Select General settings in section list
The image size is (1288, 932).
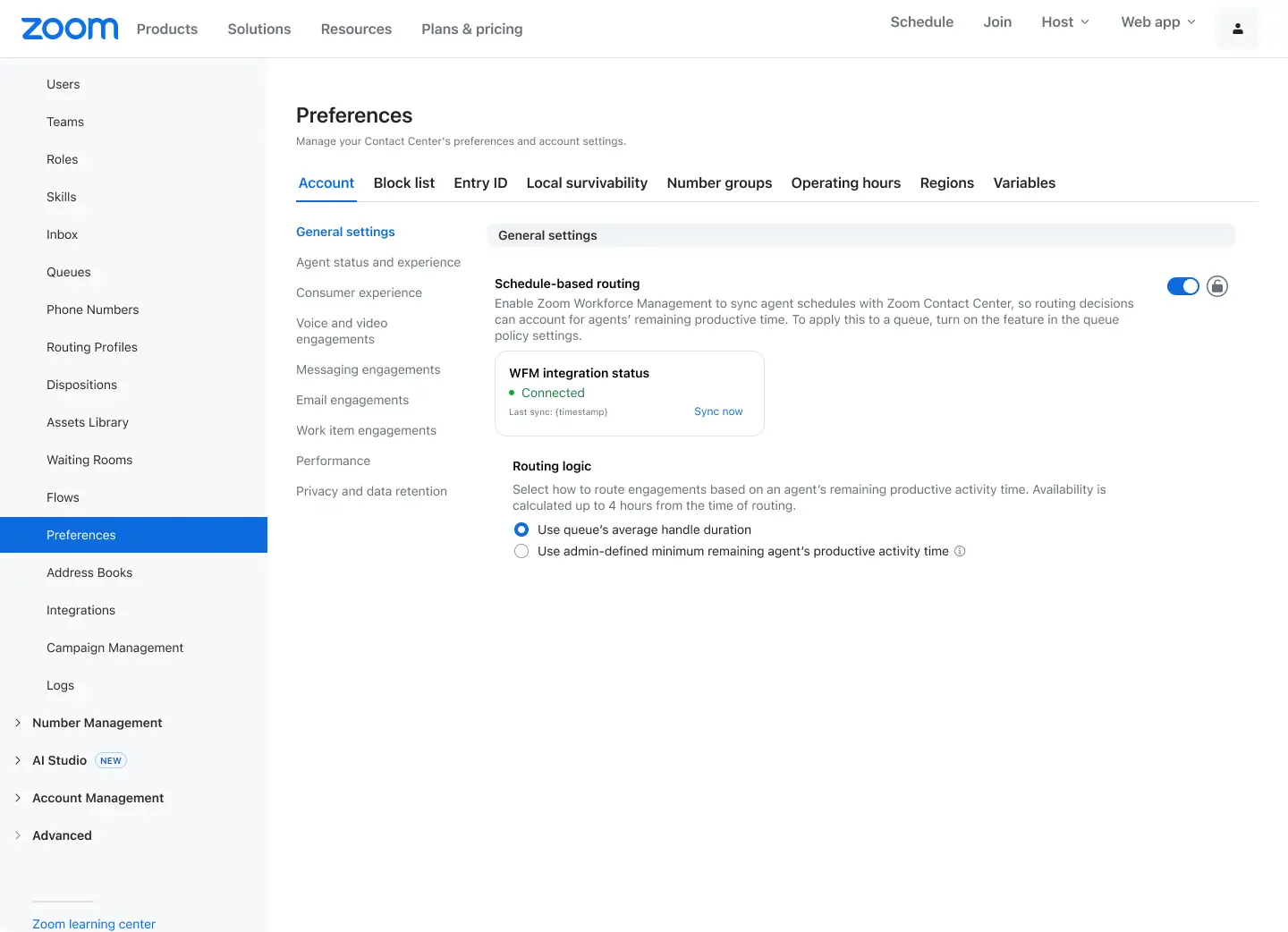pos(345,232)
